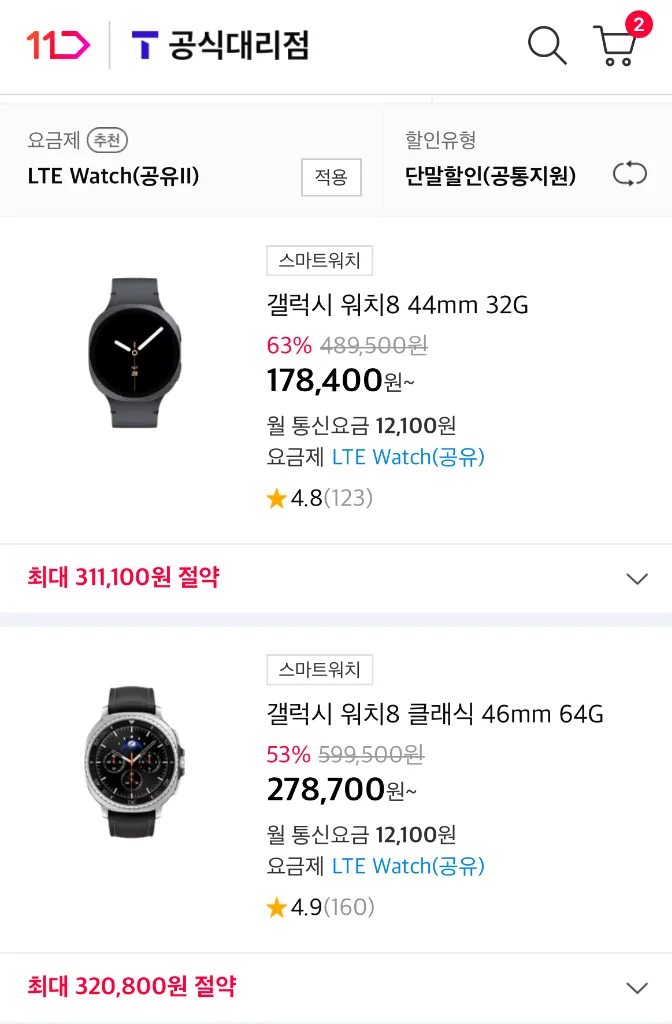Select the 추천 badge next to 요금제
The image size is (672, 1024).
pyautogui.click(x=108, y=140)
